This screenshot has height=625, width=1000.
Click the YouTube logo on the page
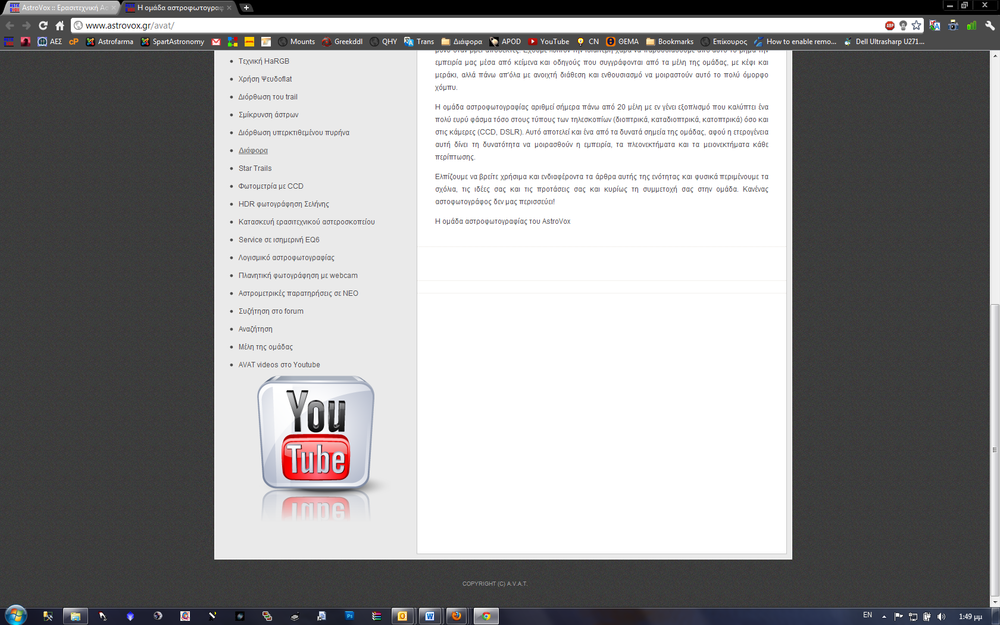317,437
